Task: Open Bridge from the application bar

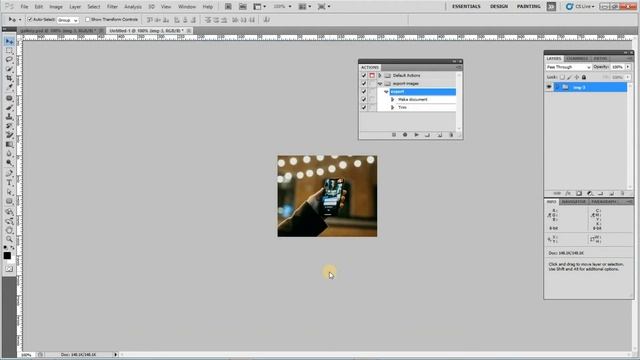Action: coord(228,7)
